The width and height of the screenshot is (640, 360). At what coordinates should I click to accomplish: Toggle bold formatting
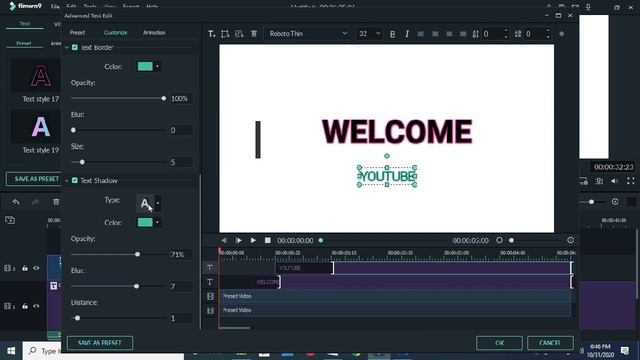point(392,34)
